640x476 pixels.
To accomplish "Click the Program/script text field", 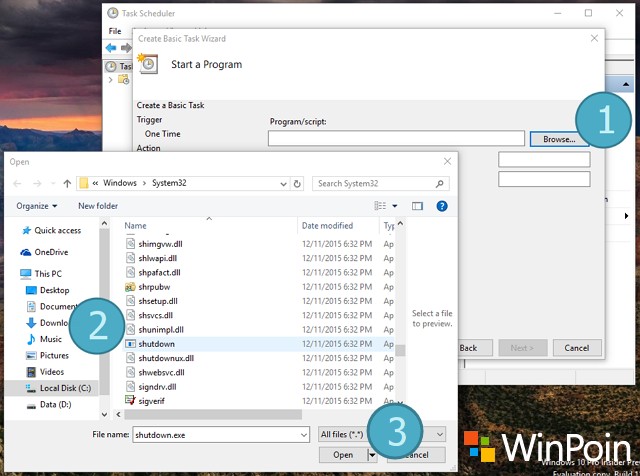I will (396, 138).
